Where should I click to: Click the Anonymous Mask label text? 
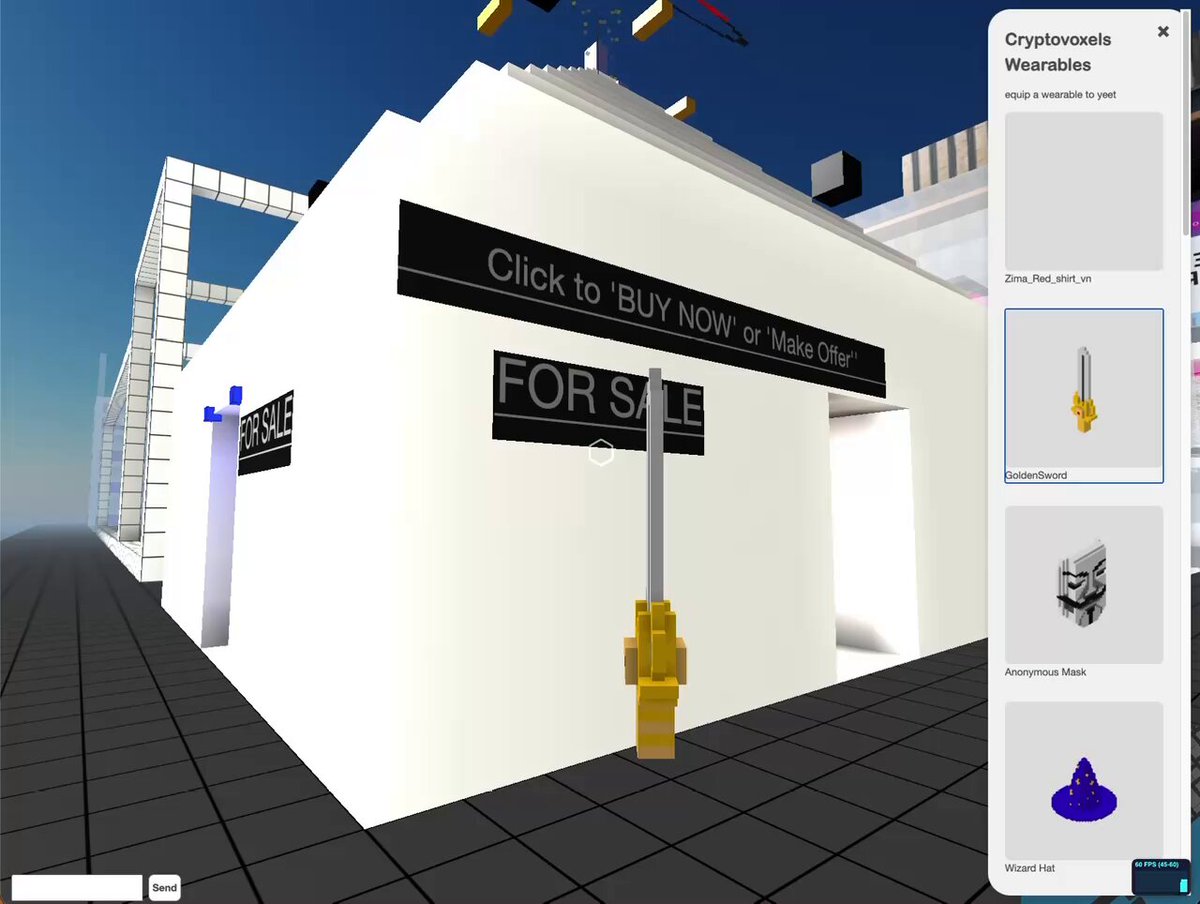tap(1045, 672)
